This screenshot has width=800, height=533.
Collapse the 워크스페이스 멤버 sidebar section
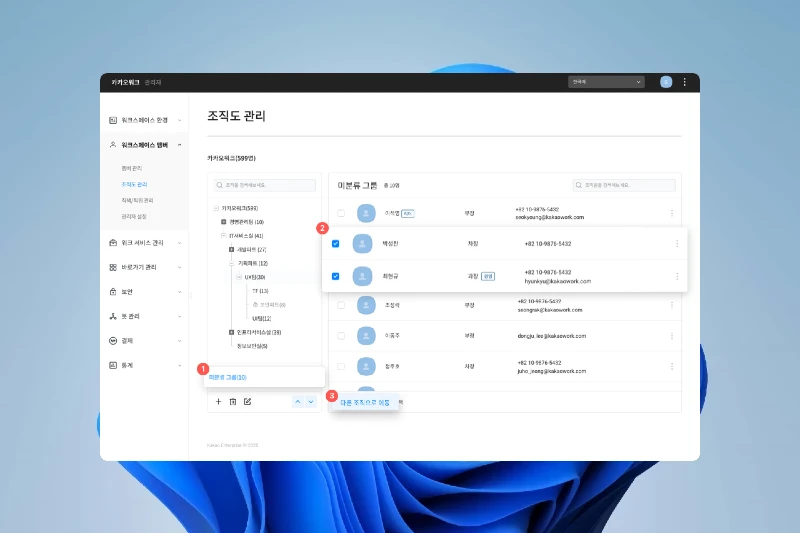click(179, 145)
